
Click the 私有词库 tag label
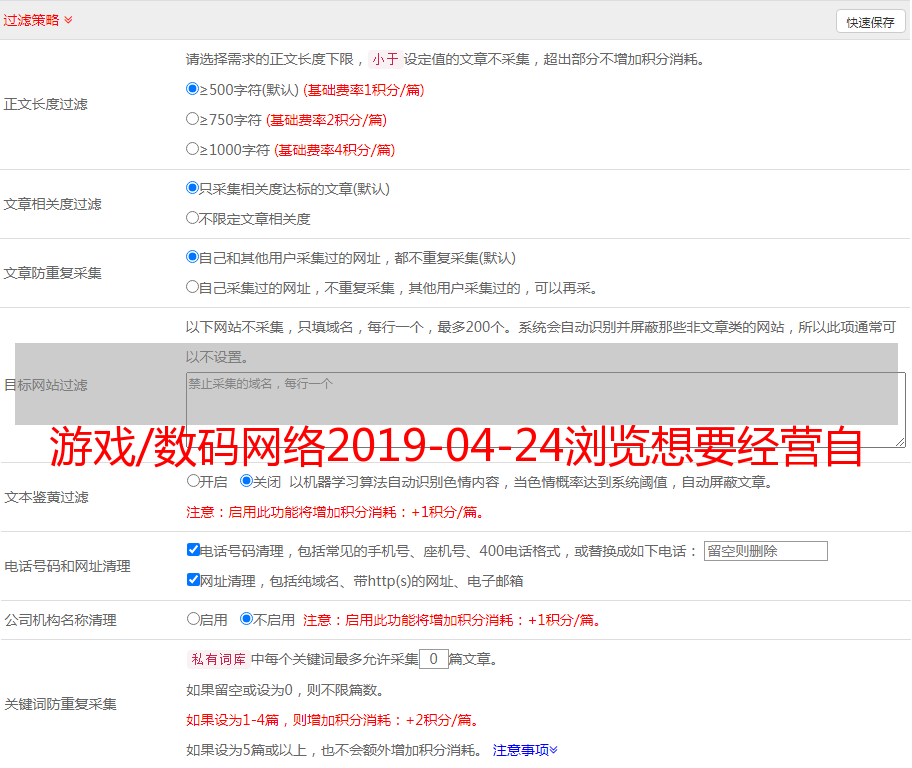click(216, 659)
